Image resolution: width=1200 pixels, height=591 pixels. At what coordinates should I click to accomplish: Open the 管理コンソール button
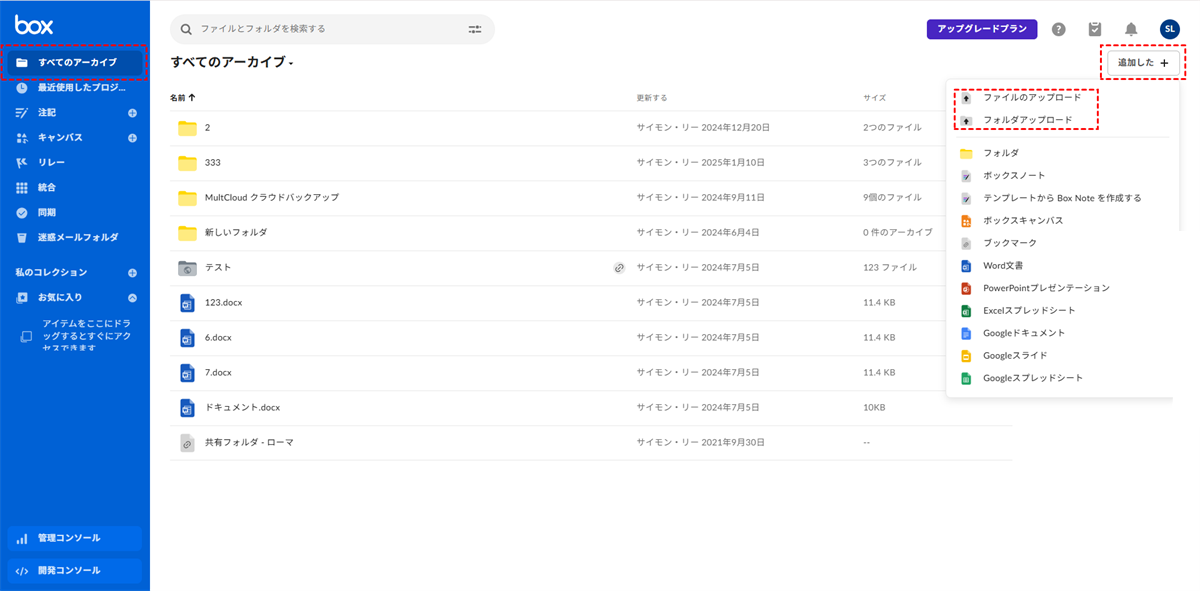75,538
